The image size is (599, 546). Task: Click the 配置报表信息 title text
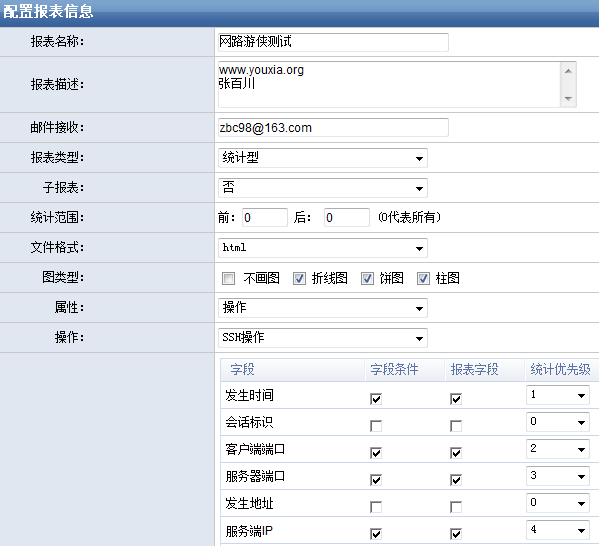(x=48, y=11)
